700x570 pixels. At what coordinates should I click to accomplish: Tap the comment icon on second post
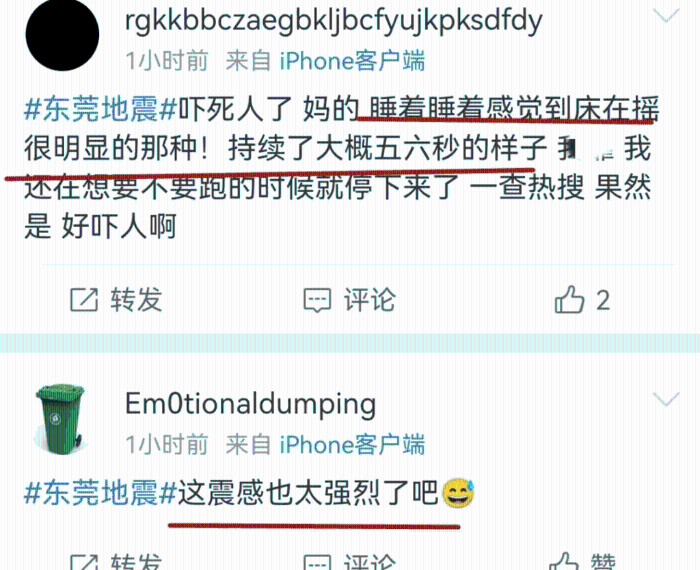coord(317,562)
